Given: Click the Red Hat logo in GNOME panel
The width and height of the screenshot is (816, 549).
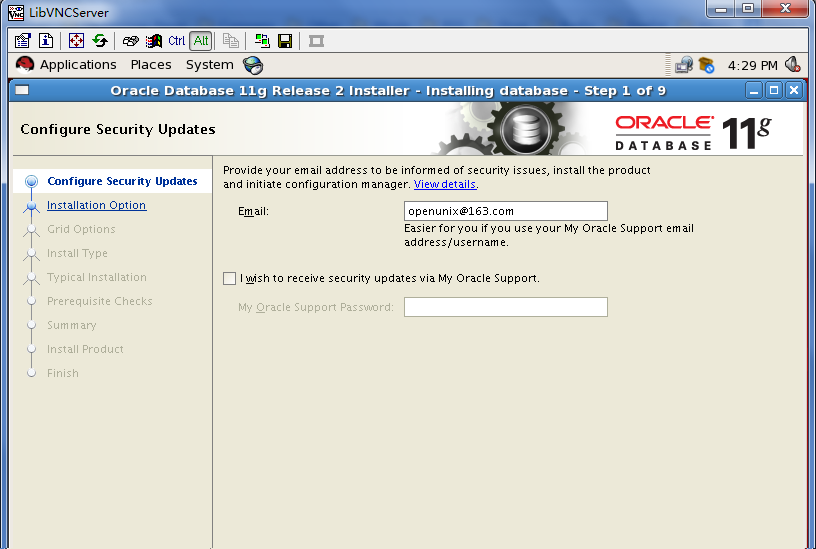Looking at the screenshot, I should point(24,65).
